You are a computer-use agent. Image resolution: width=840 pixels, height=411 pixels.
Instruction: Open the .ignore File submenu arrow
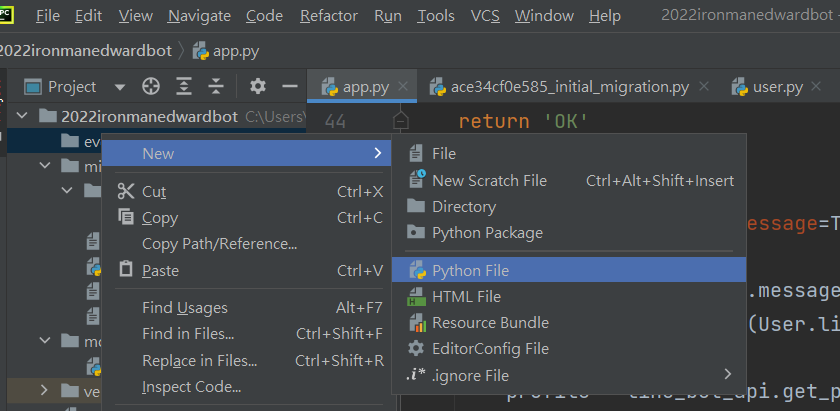tap(728, 375)
